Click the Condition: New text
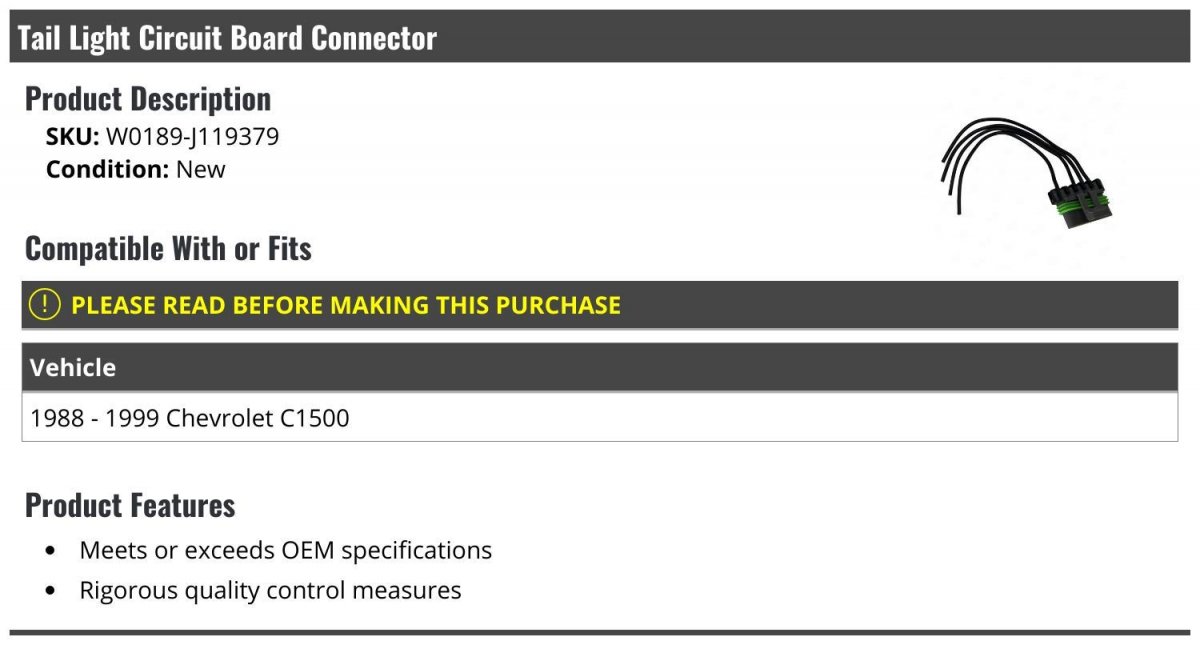Screen dimensions: 1200x645 136,169
